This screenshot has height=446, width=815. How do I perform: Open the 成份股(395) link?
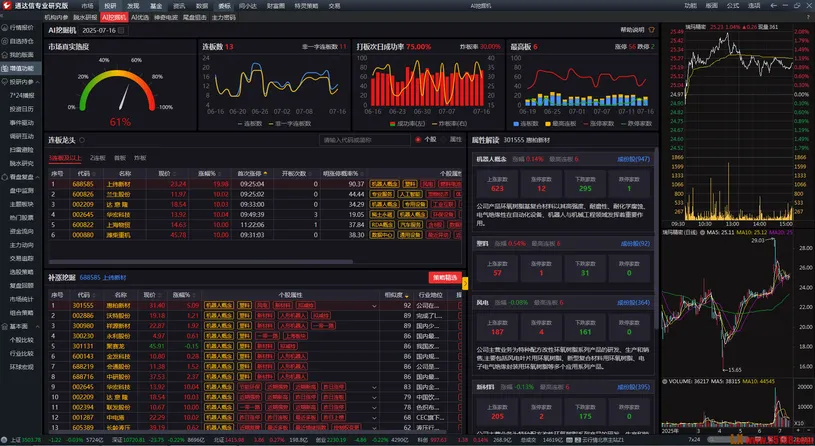pos(633,387)
